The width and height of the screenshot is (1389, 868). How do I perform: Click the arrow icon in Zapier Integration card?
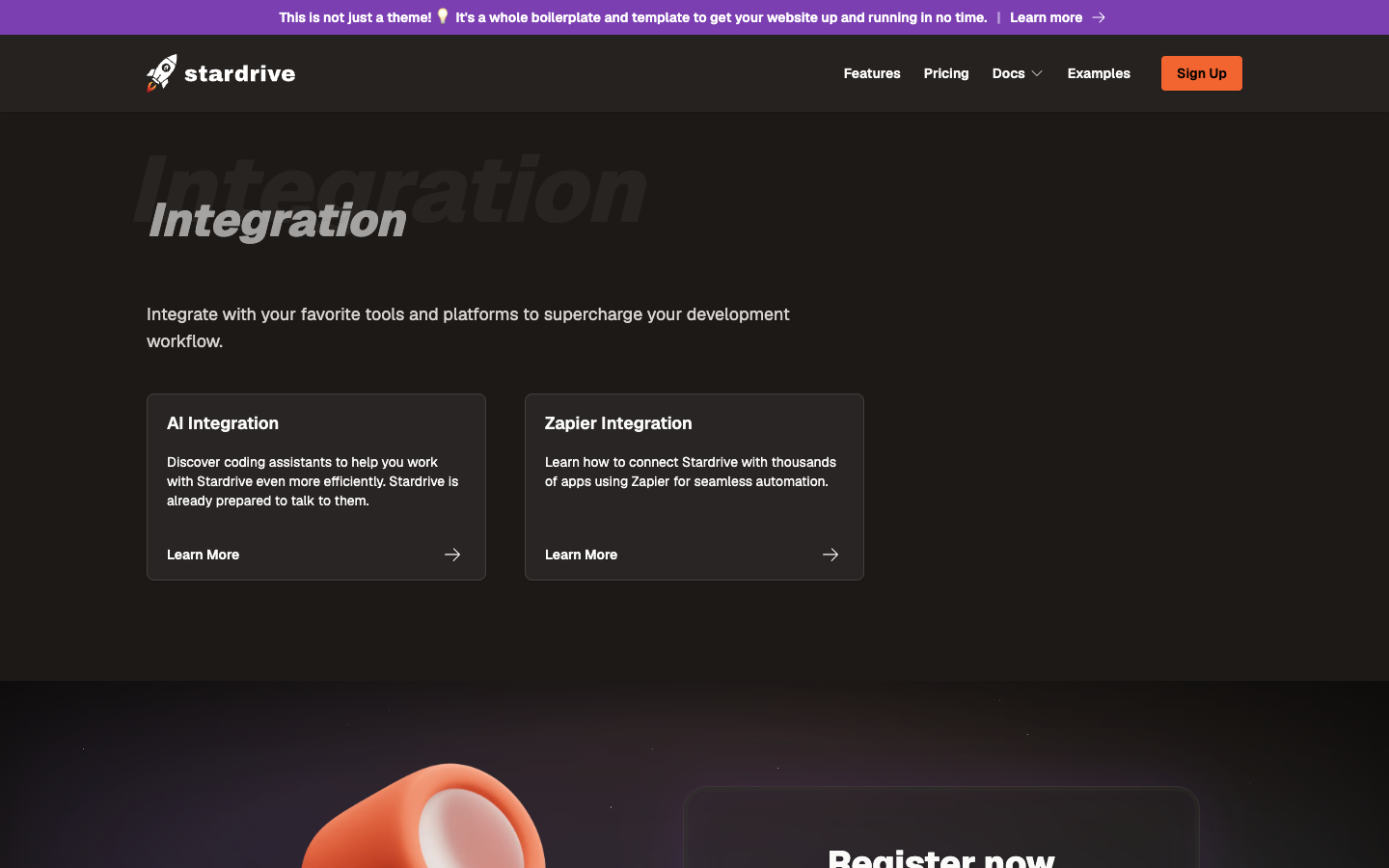831,555
